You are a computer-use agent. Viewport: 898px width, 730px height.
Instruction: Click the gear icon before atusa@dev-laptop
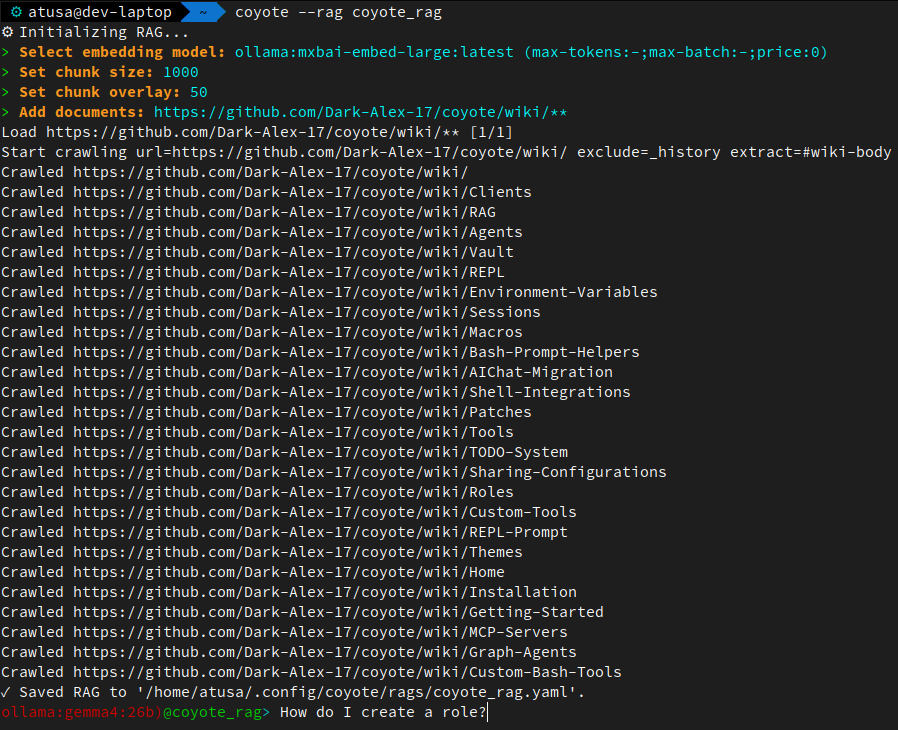pos(16,12)
